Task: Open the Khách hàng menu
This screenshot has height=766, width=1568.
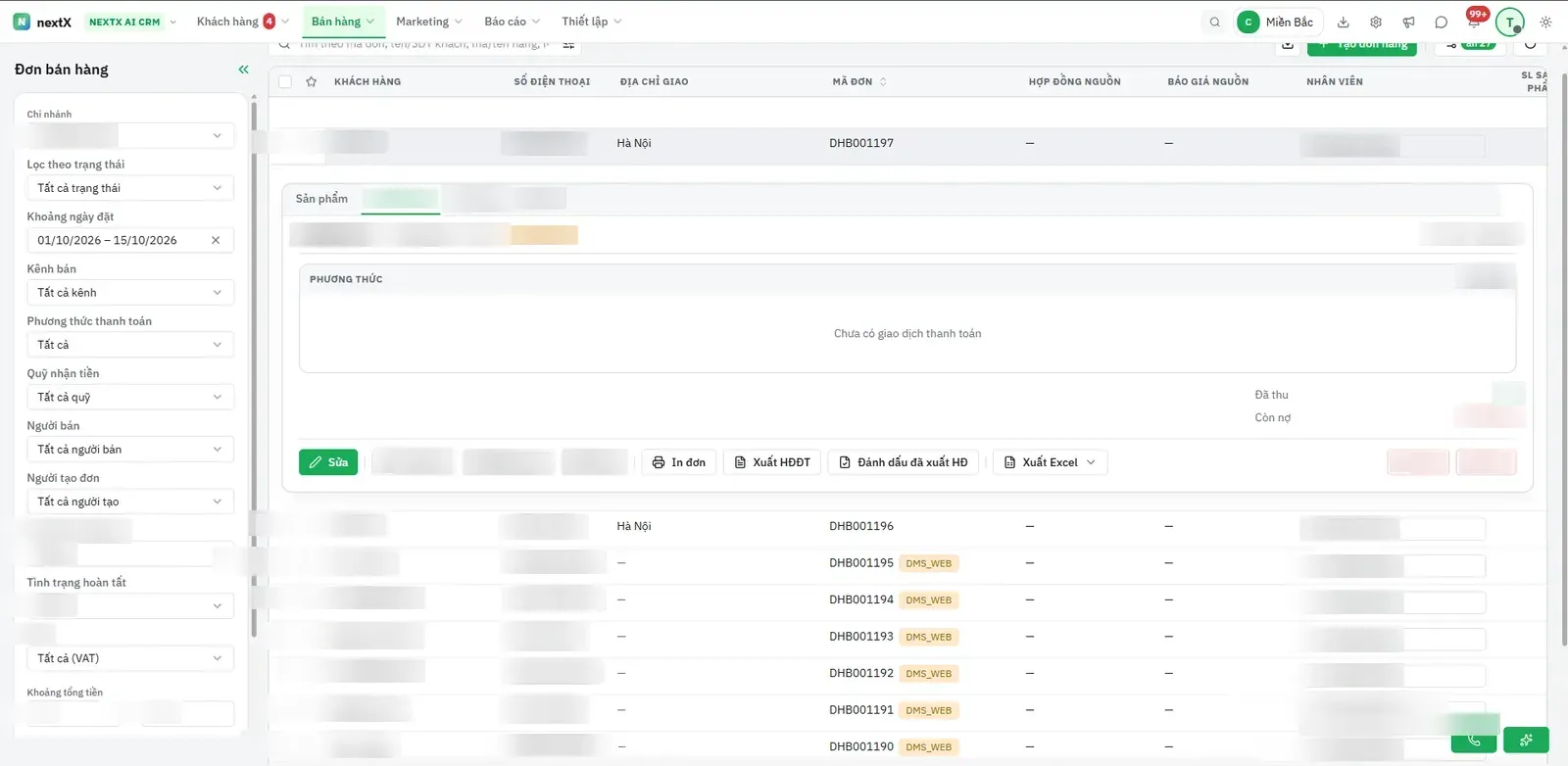Action: [x=242, y=22]
